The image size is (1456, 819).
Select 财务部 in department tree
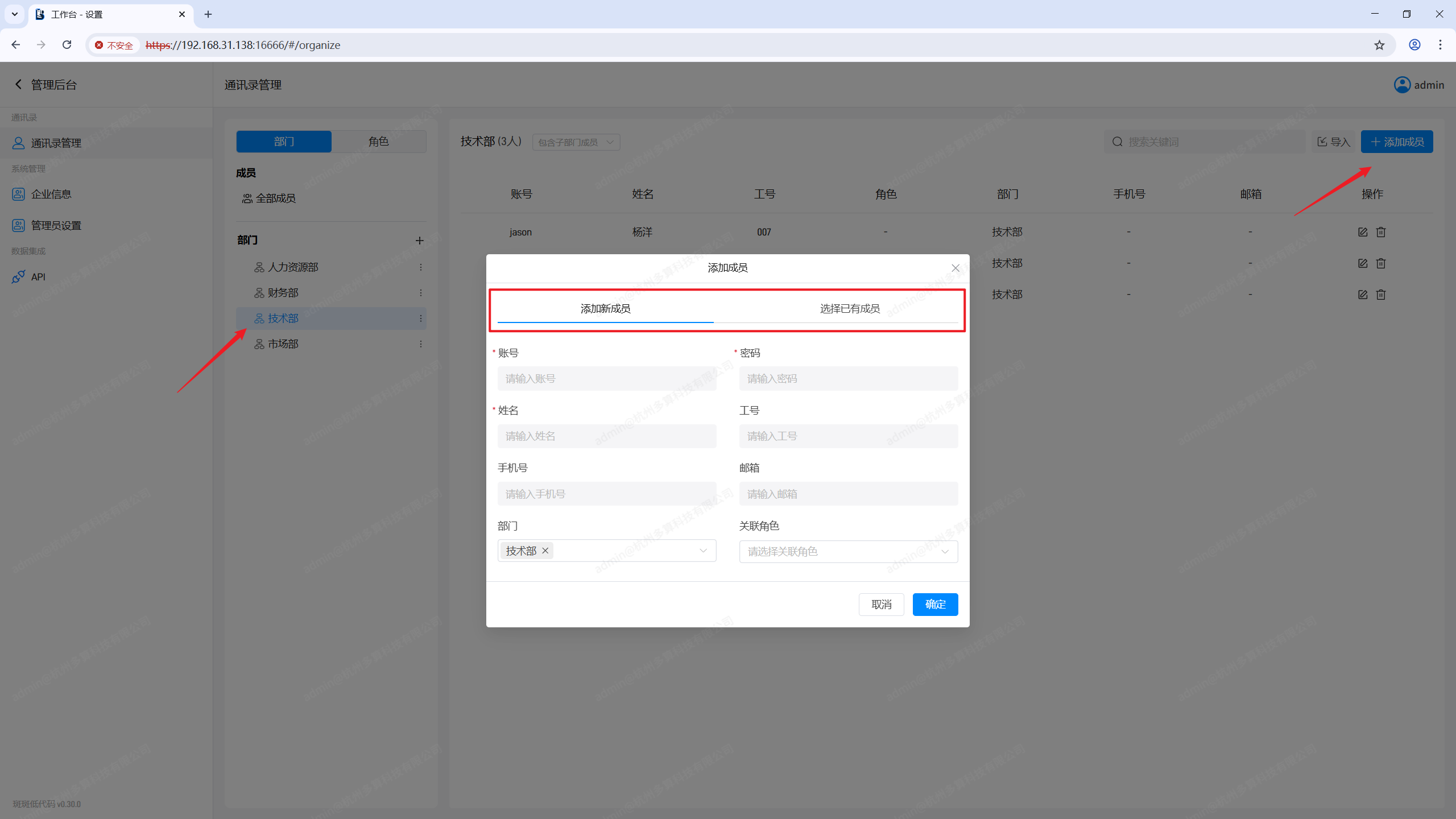283,293
